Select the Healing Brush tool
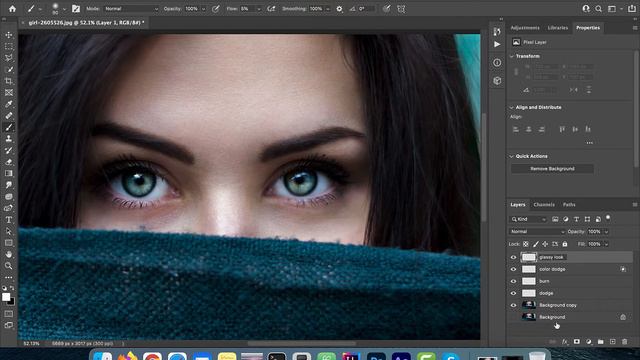Screen dimensions: 640x360 pyautogui.click(x=9, y=116)
